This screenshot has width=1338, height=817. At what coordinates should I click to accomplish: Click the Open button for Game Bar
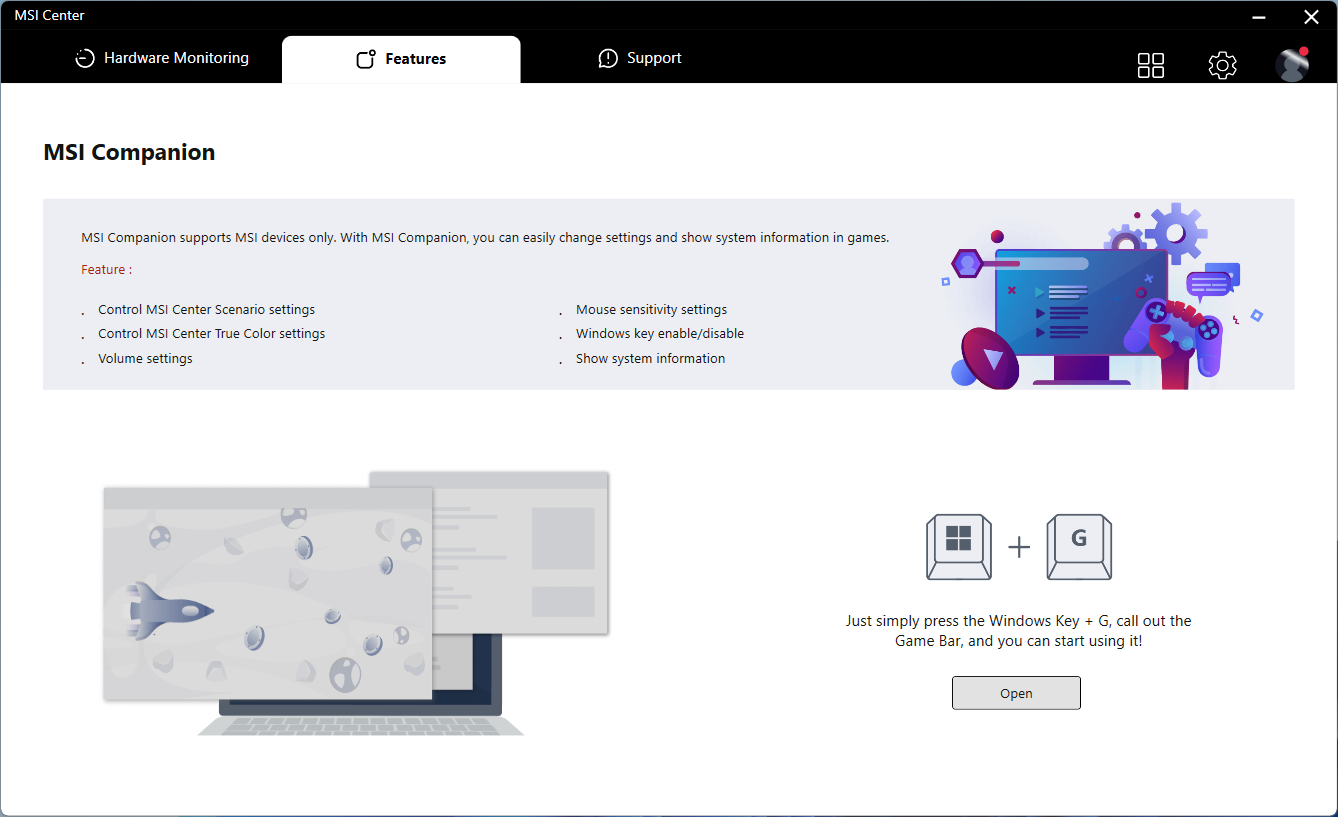coord(1016,693)
